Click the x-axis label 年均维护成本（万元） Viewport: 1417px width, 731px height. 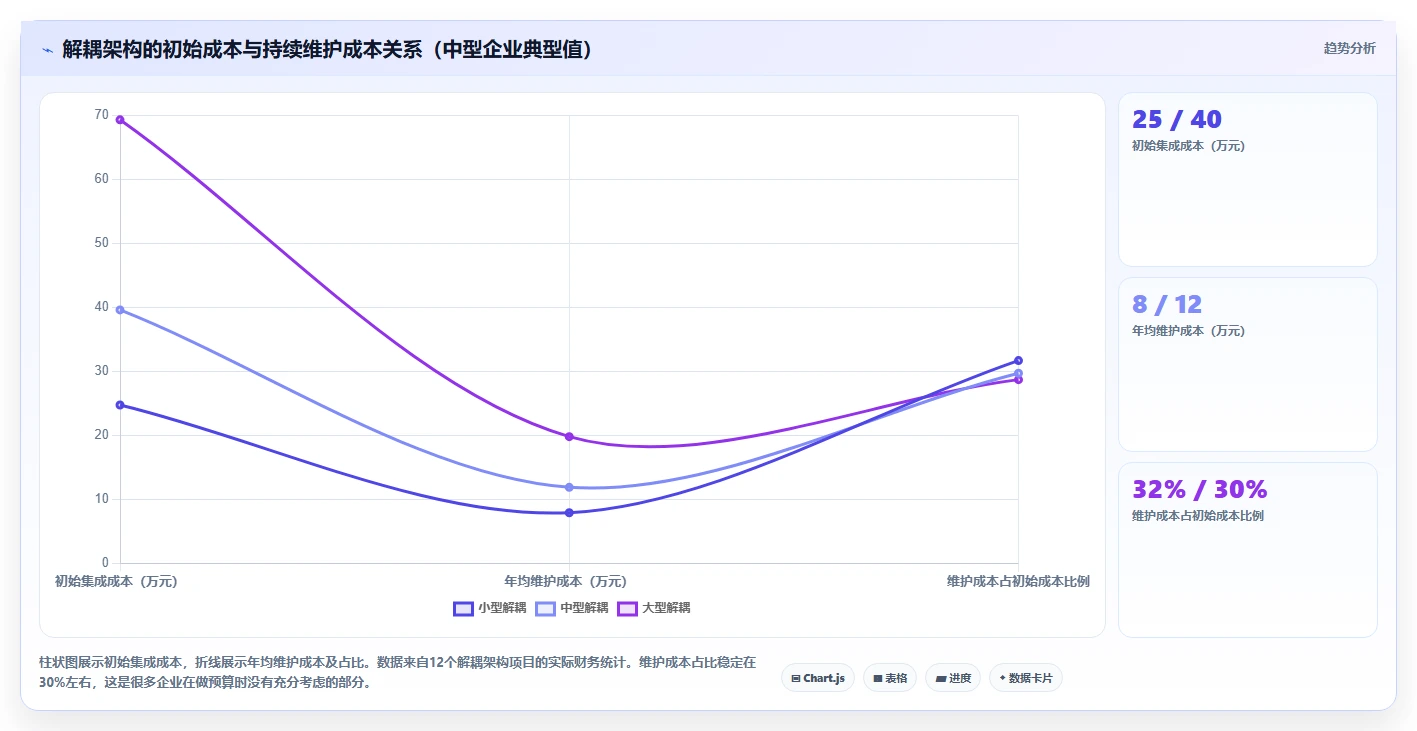tap(566, 582)
